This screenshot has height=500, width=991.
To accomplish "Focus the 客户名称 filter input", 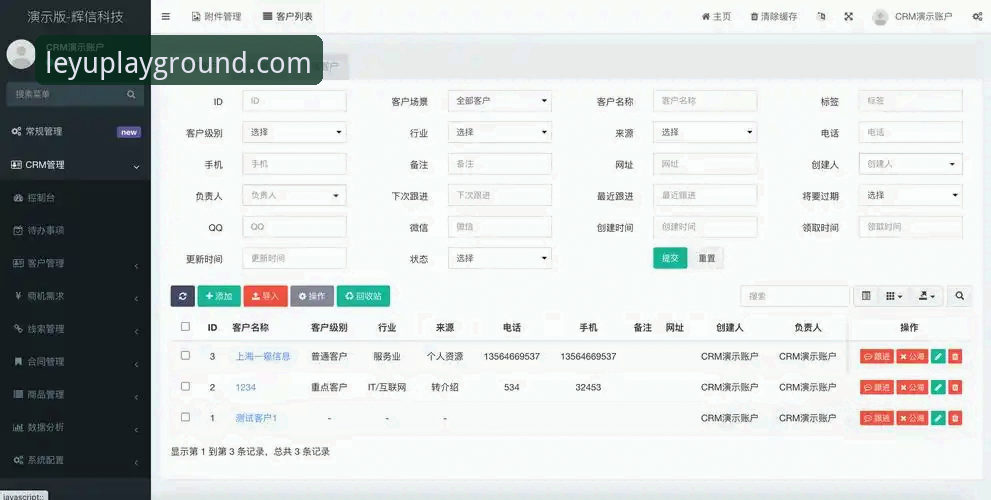I will click(x=705, y=101).
